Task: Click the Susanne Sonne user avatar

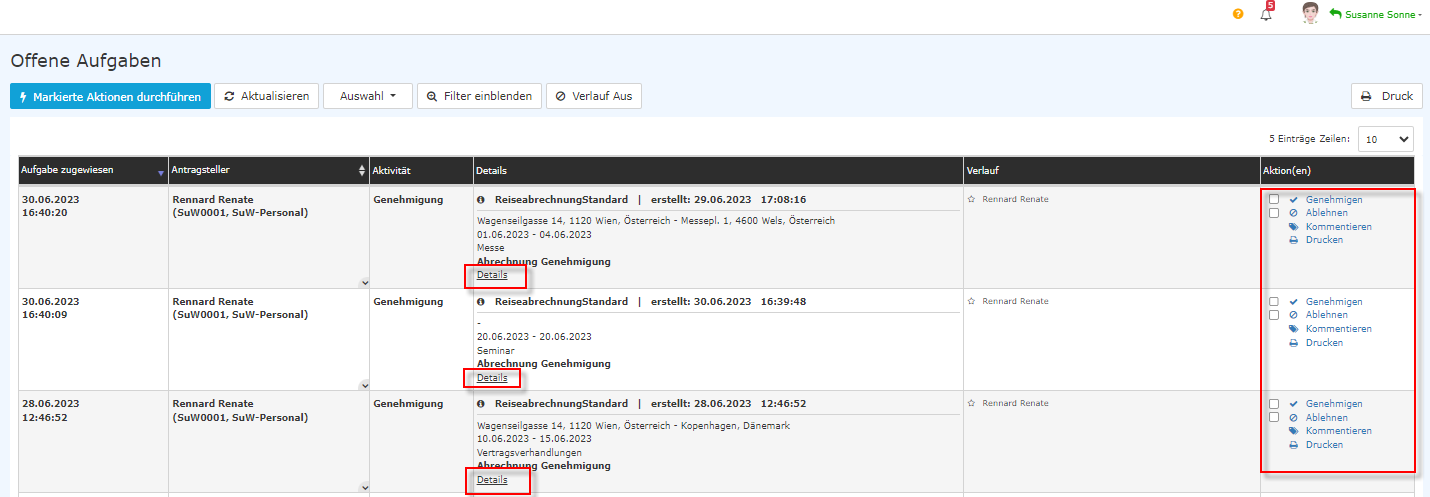Action: (1310, 13)
